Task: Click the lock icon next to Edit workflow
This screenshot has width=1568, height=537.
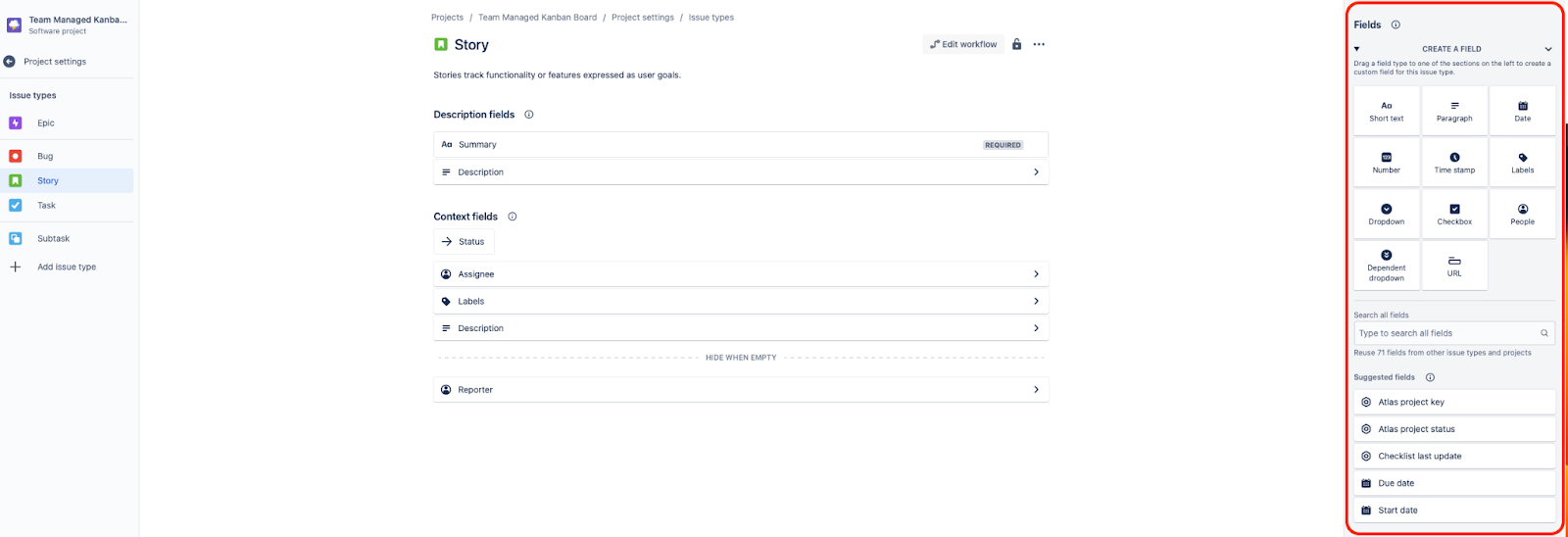Action: (x=1017, y=44)
